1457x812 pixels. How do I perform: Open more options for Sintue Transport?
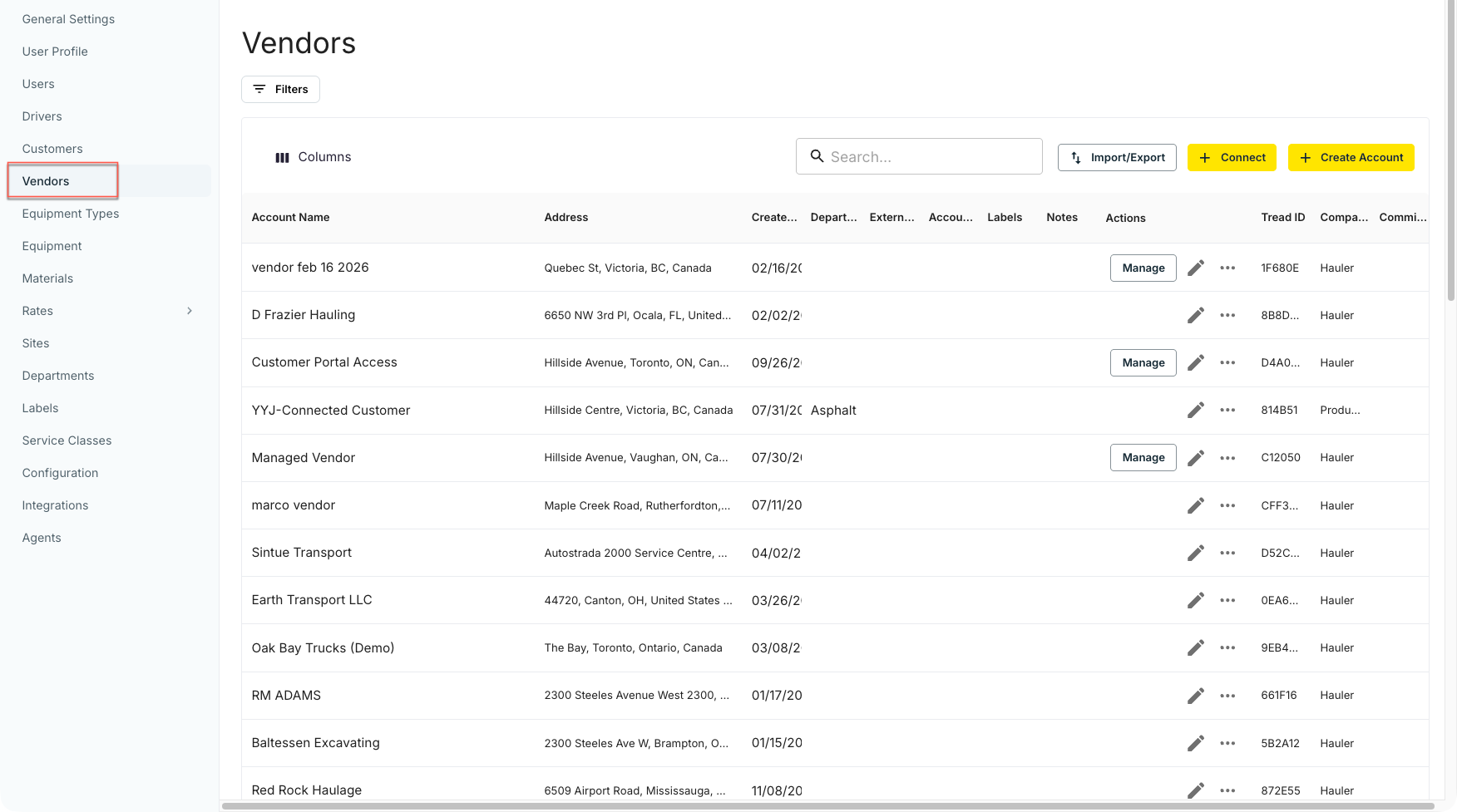point(1227,553)
